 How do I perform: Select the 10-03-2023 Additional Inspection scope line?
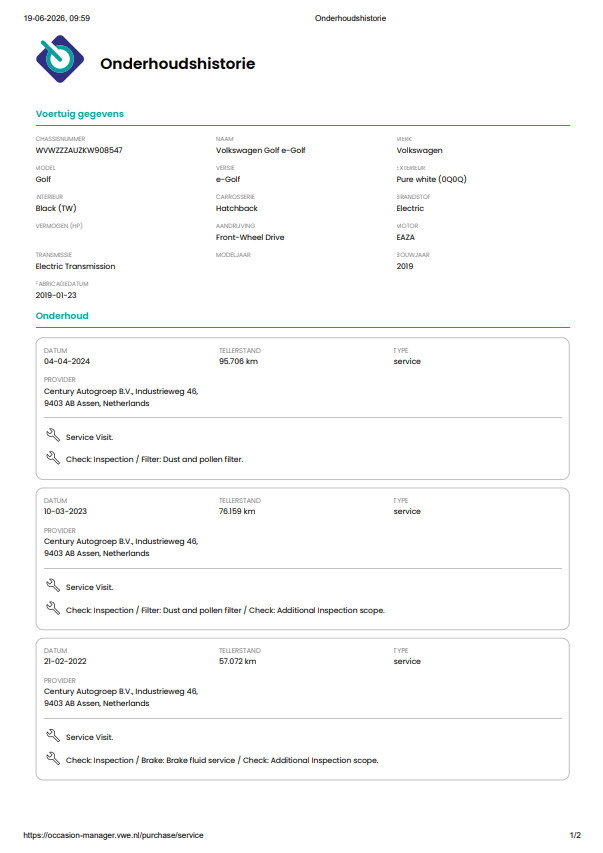click(x=225, y=610)
